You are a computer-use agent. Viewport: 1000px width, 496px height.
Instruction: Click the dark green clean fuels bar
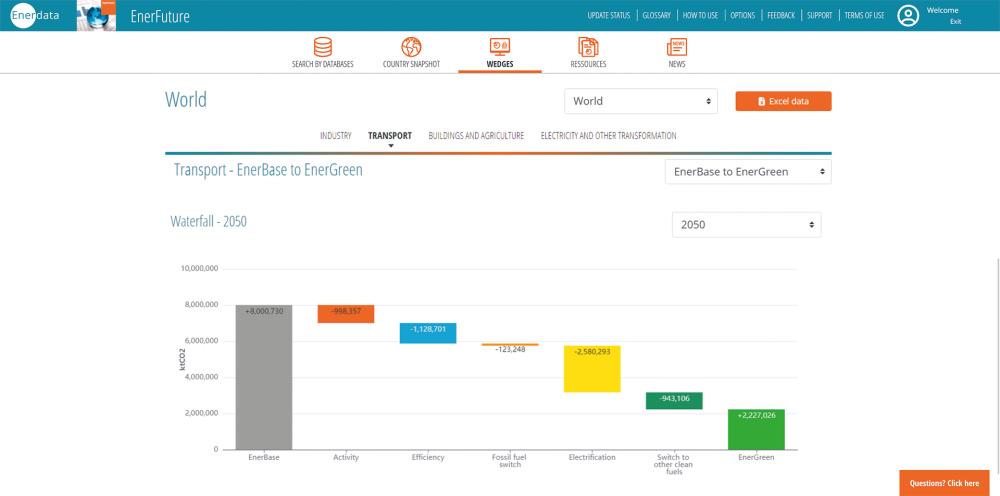pos(674,400)
